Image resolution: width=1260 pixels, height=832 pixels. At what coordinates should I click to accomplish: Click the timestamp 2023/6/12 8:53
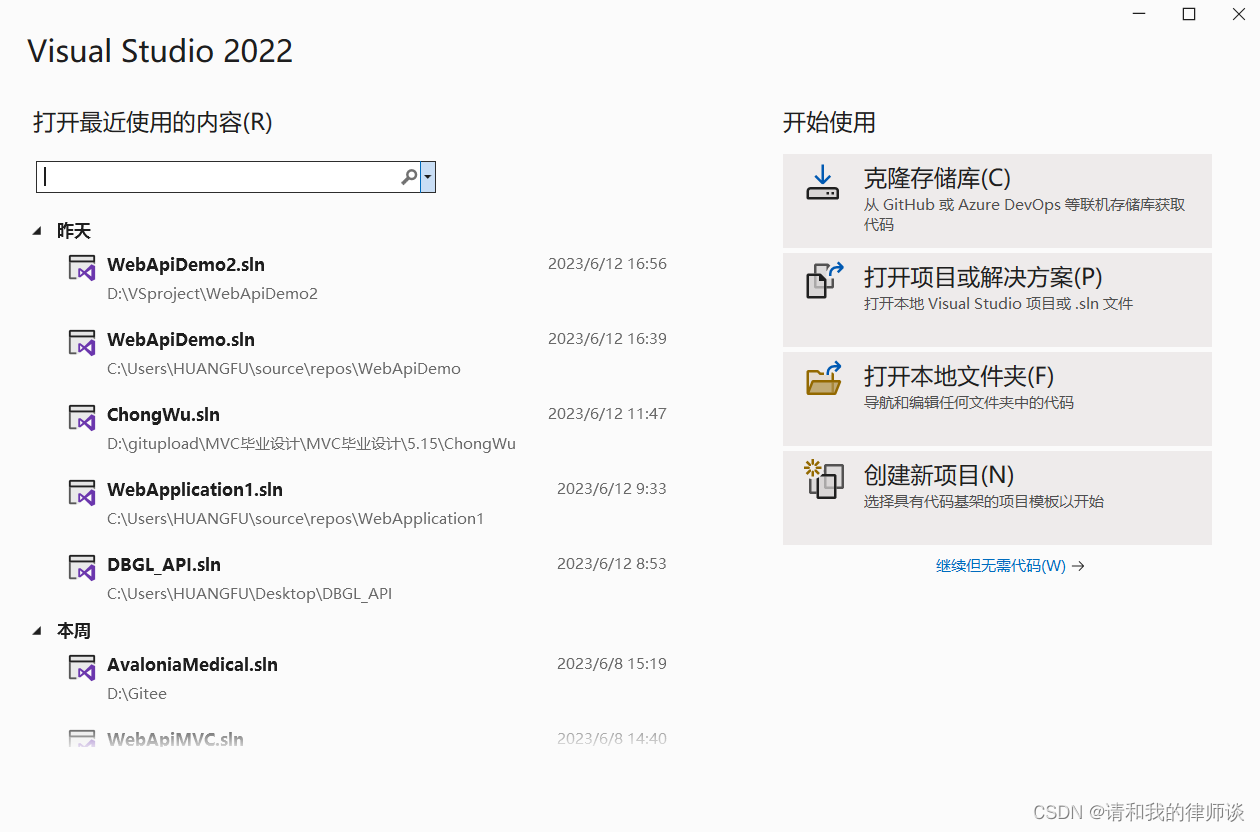coord(612,564)
